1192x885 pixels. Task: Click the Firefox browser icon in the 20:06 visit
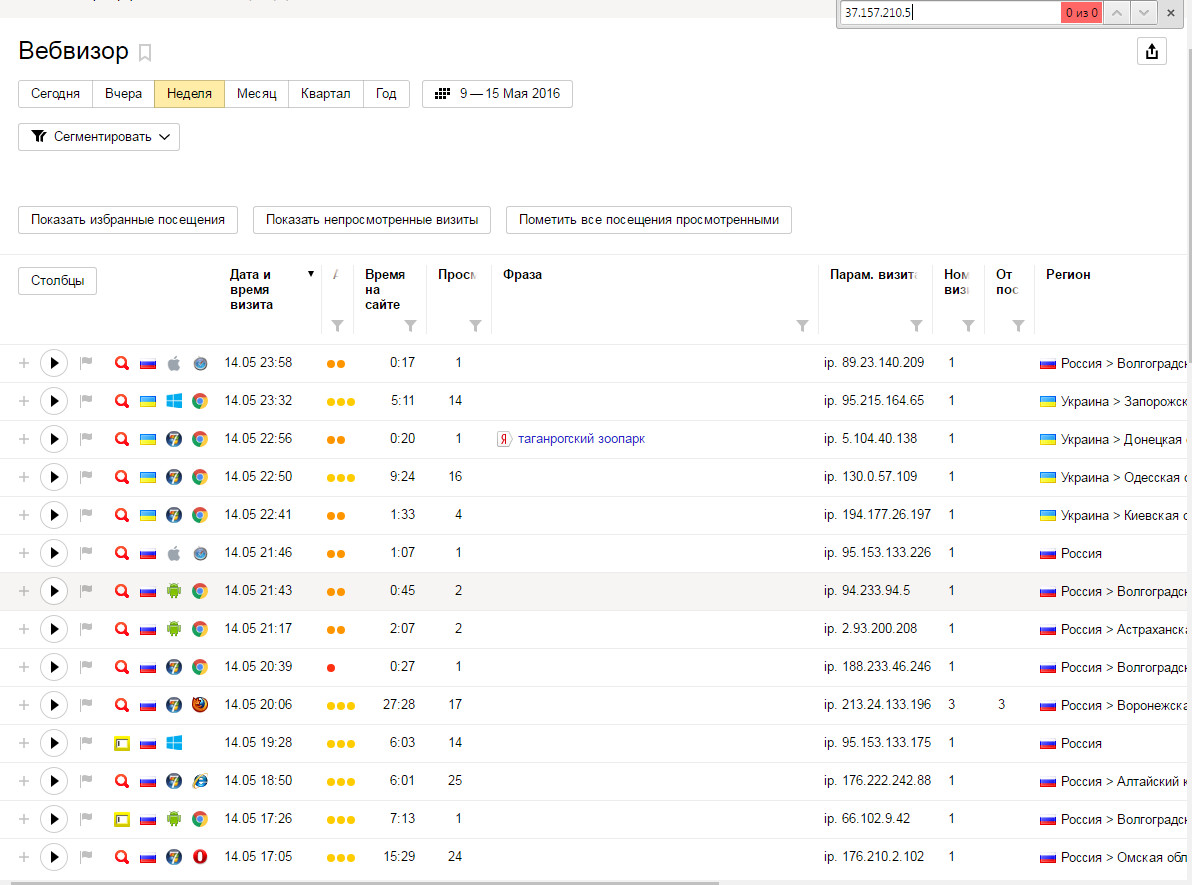pos(200,705)
